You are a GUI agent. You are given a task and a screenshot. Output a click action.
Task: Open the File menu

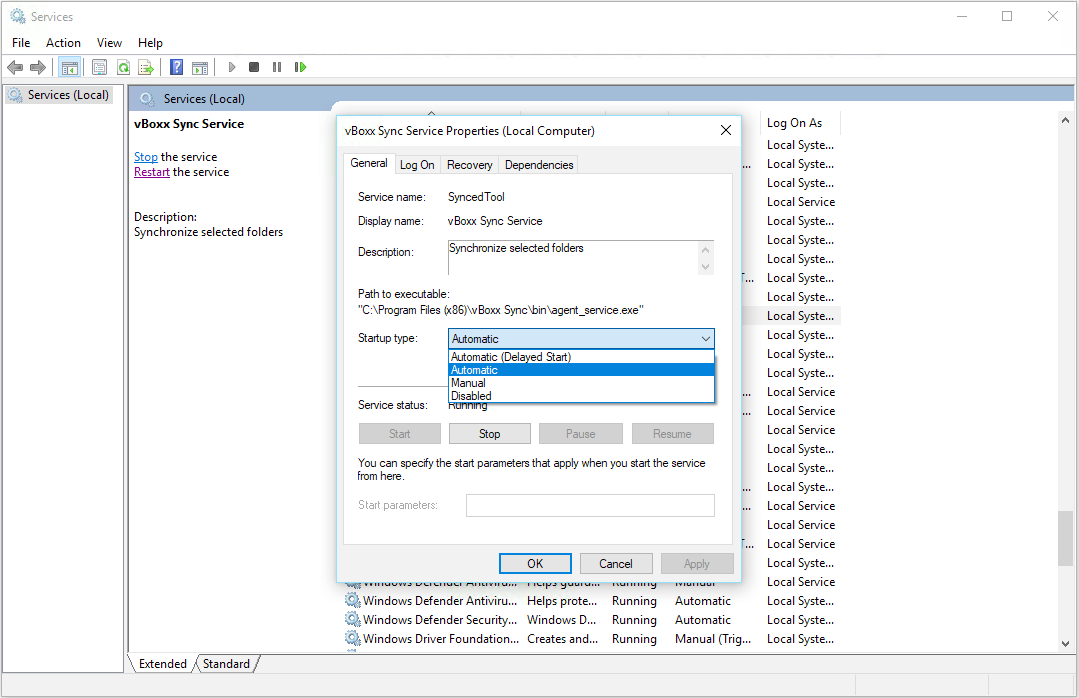(21, 43)
